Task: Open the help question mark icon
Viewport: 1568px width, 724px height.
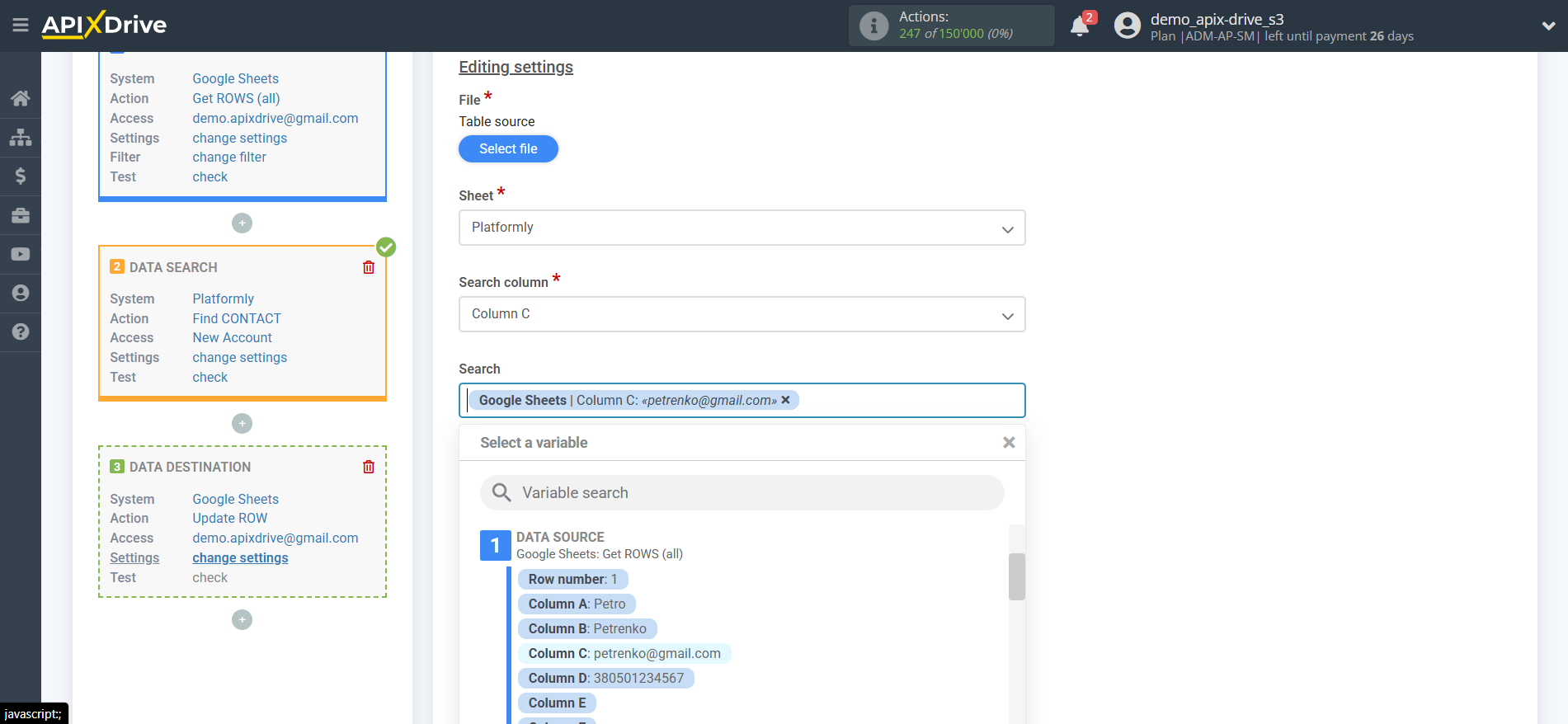Action: (21, 331)
